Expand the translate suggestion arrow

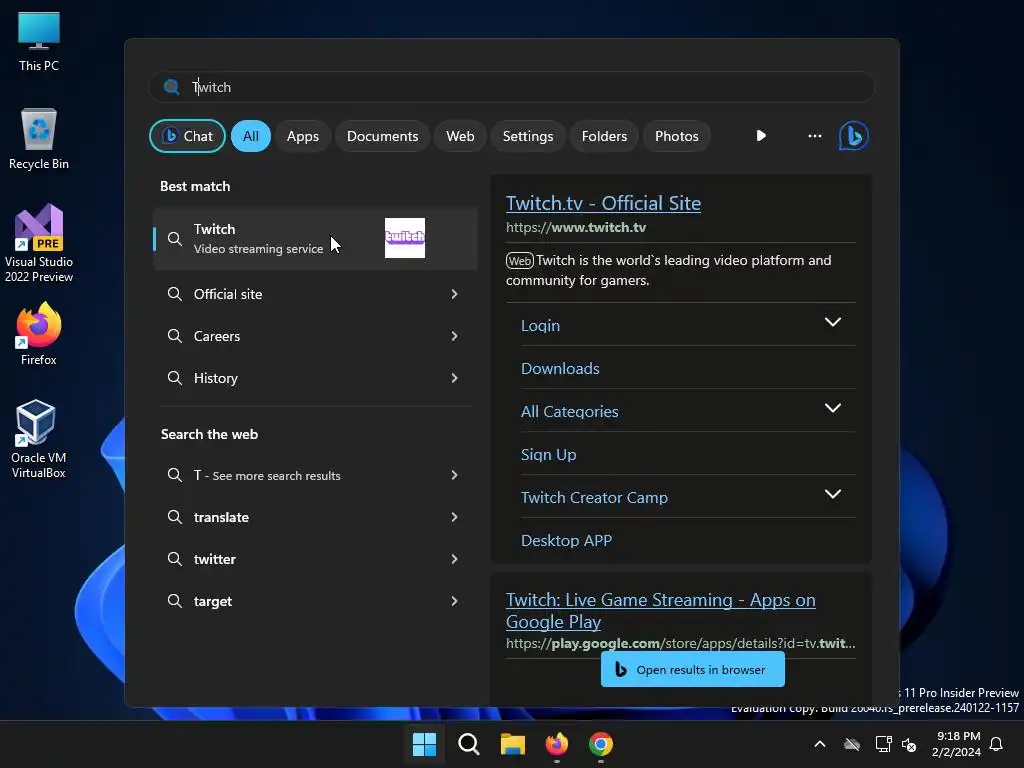point(455,517)
